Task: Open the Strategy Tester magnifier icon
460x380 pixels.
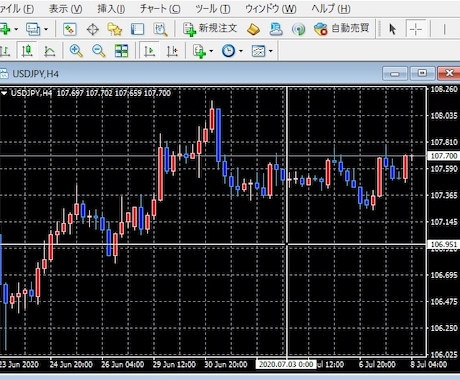Action: pyautogui.click(x=160, y=29)
